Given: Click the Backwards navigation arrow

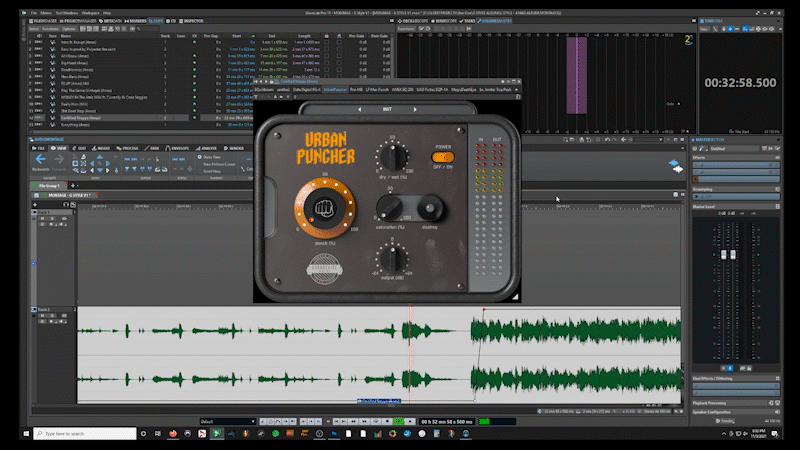Looking at the screenshot, I should point(40,160).
